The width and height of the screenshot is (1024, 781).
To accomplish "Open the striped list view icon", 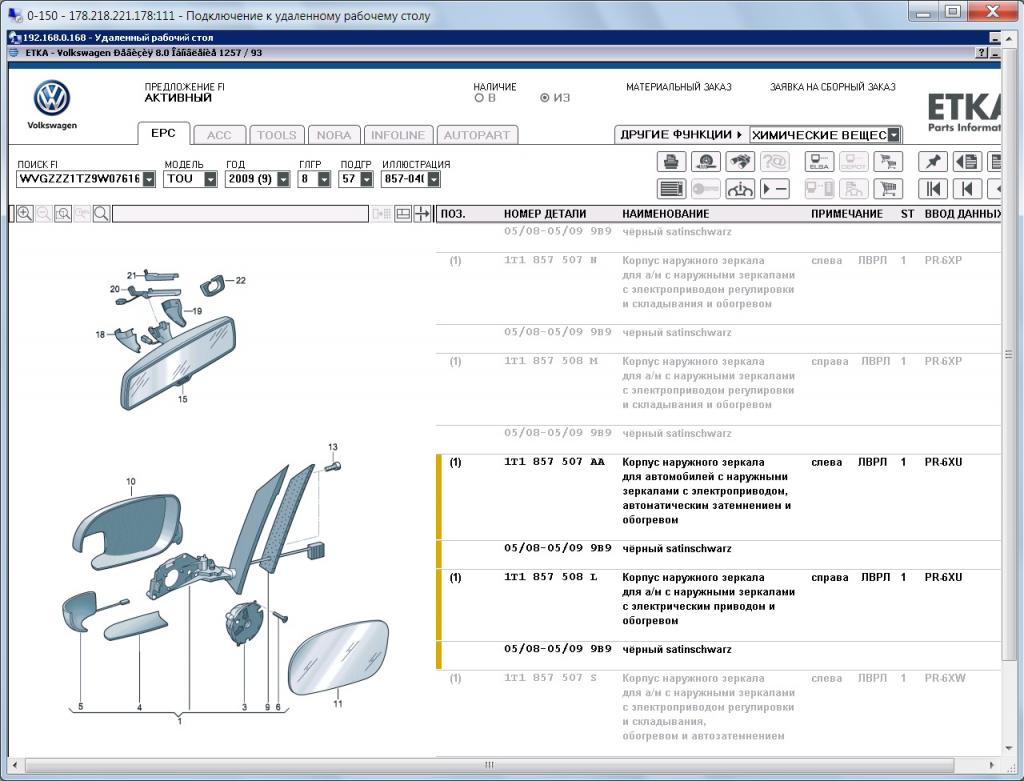I will point(671,189).
